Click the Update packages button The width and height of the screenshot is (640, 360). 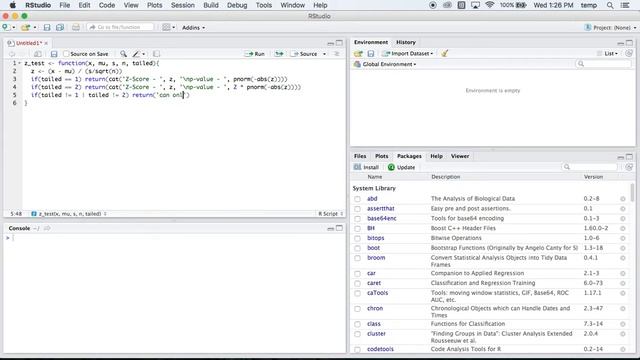click(402, 167)
